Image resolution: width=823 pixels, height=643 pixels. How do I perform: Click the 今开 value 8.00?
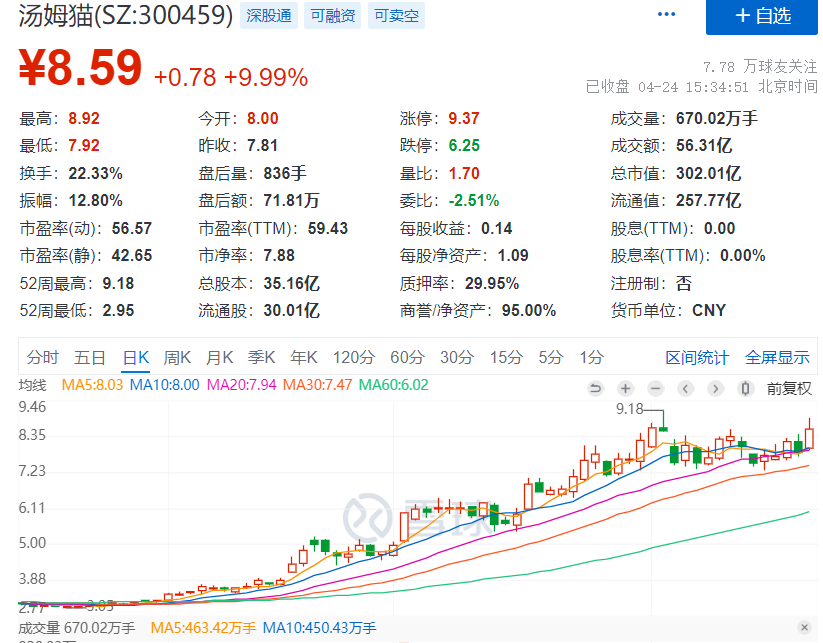click(x=262, y=119)
